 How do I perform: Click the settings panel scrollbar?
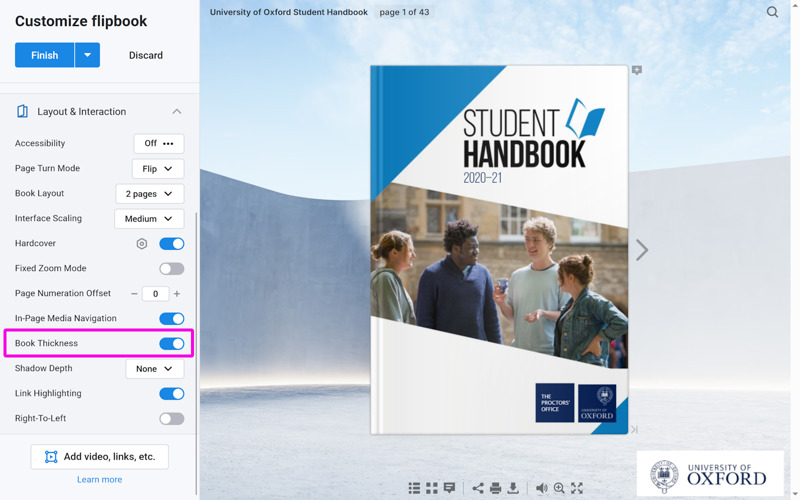[196, 353]
